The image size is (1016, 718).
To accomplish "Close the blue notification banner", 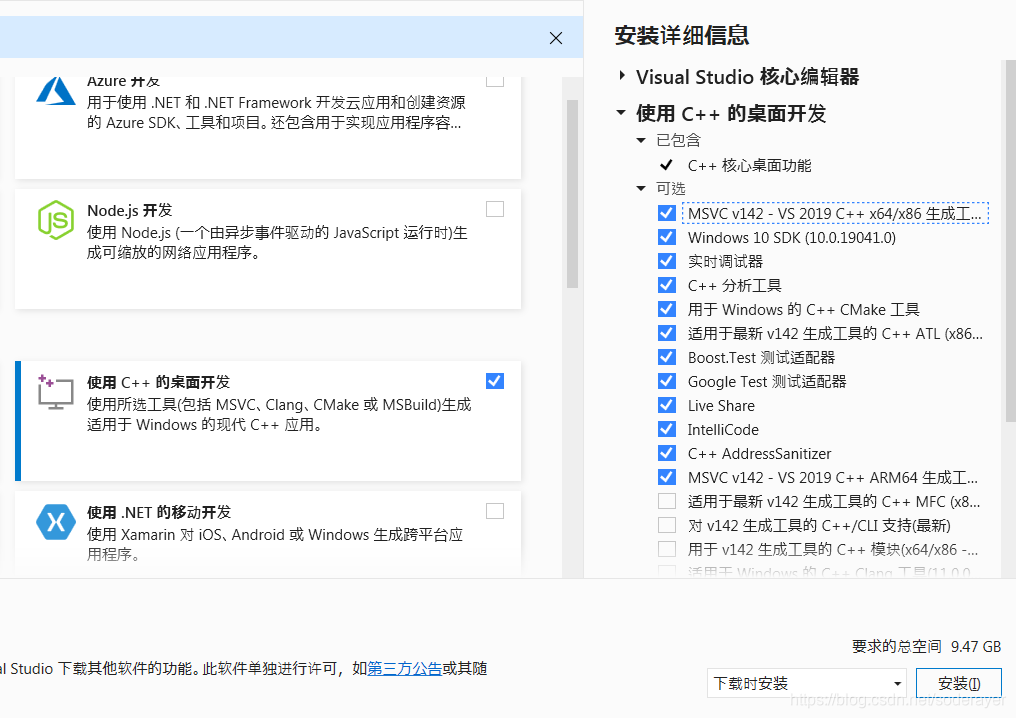I will (x=555, y=38).
